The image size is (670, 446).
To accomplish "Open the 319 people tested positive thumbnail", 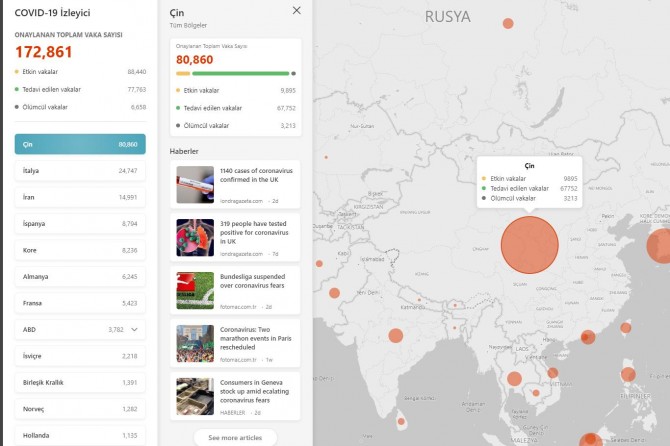I will (195, 238).
